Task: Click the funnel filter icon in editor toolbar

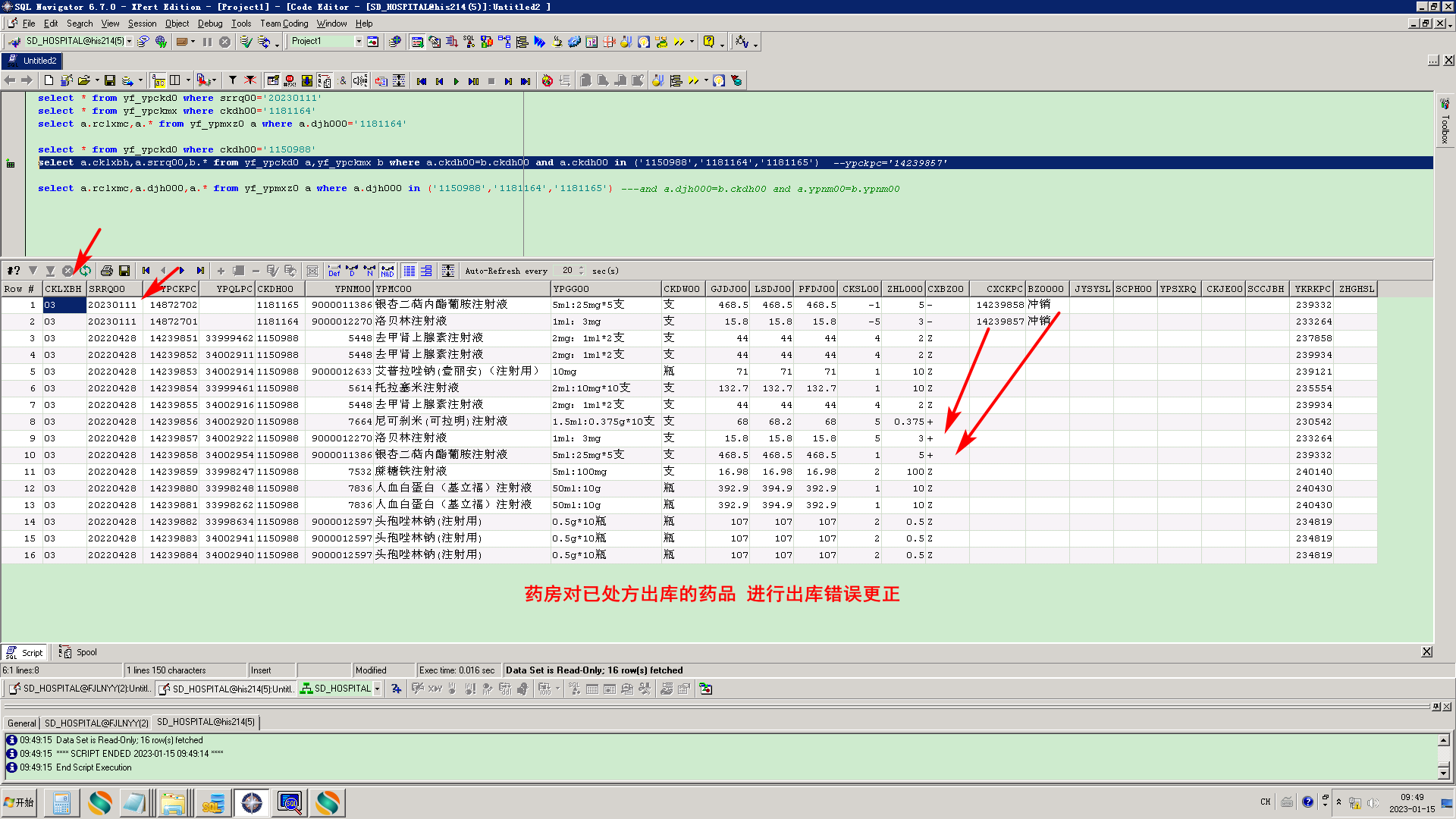Action: pos(233,80)
